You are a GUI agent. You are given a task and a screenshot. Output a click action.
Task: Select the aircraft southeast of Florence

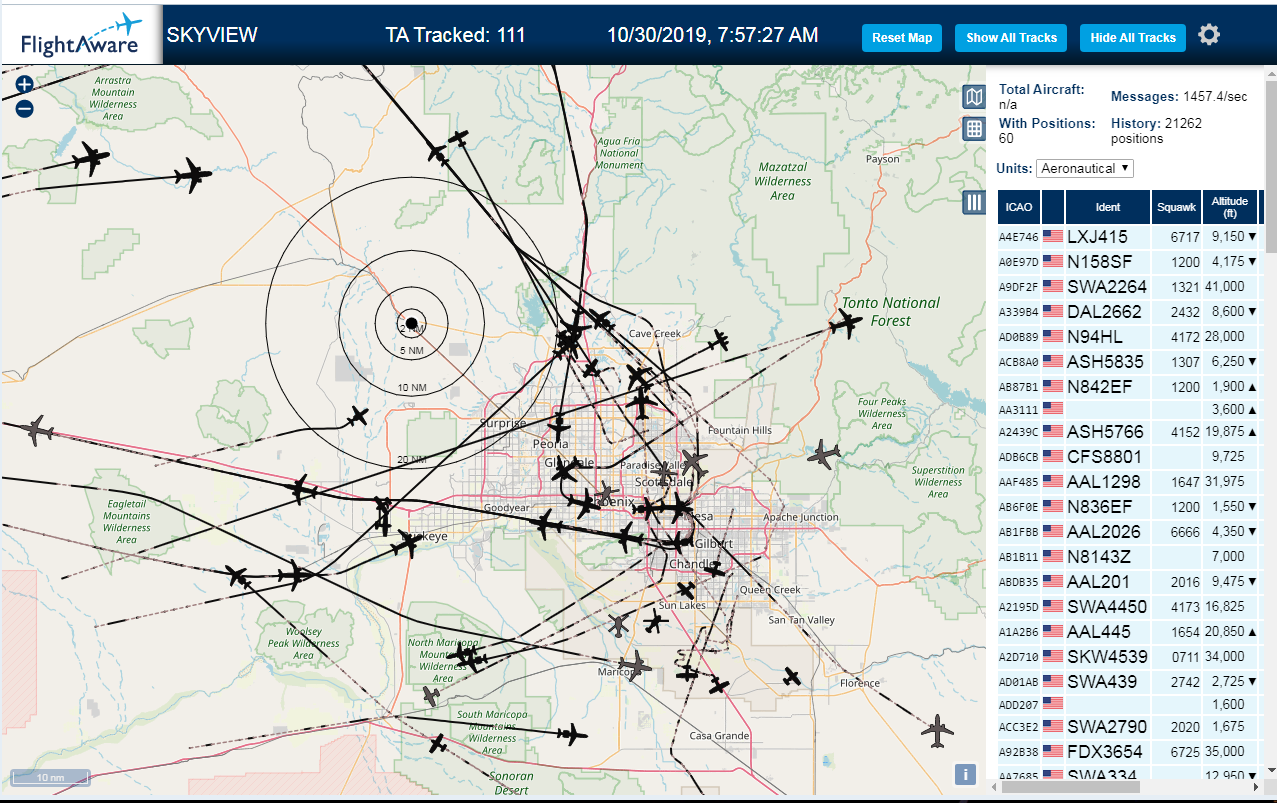coord(938,730)
